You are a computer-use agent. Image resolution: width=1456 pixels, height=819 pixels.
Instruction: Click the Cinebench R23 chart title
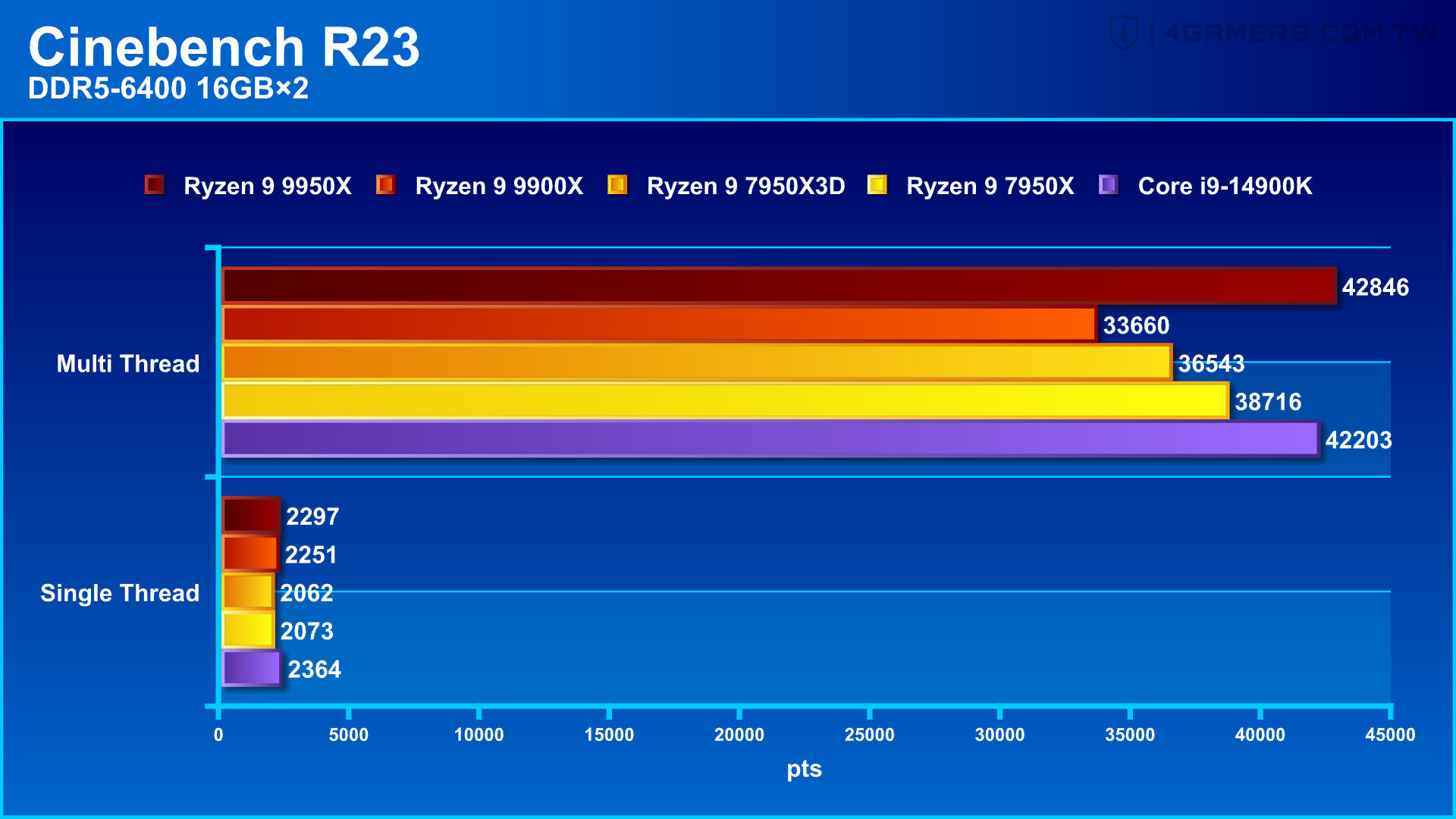coord(224,47)
